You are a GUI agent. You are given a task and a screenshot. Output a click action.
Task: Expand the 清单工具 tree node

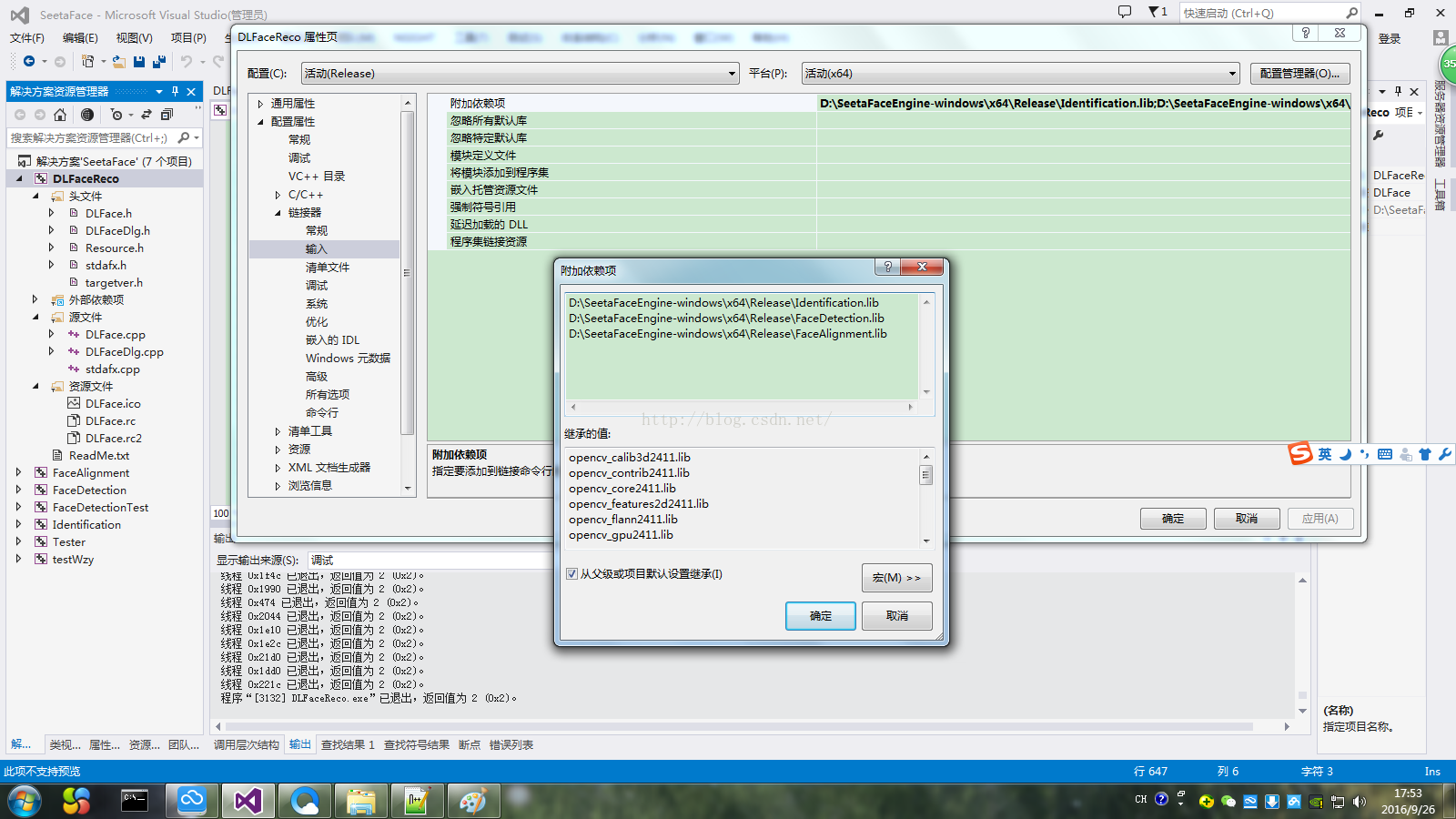click(278, 431)
